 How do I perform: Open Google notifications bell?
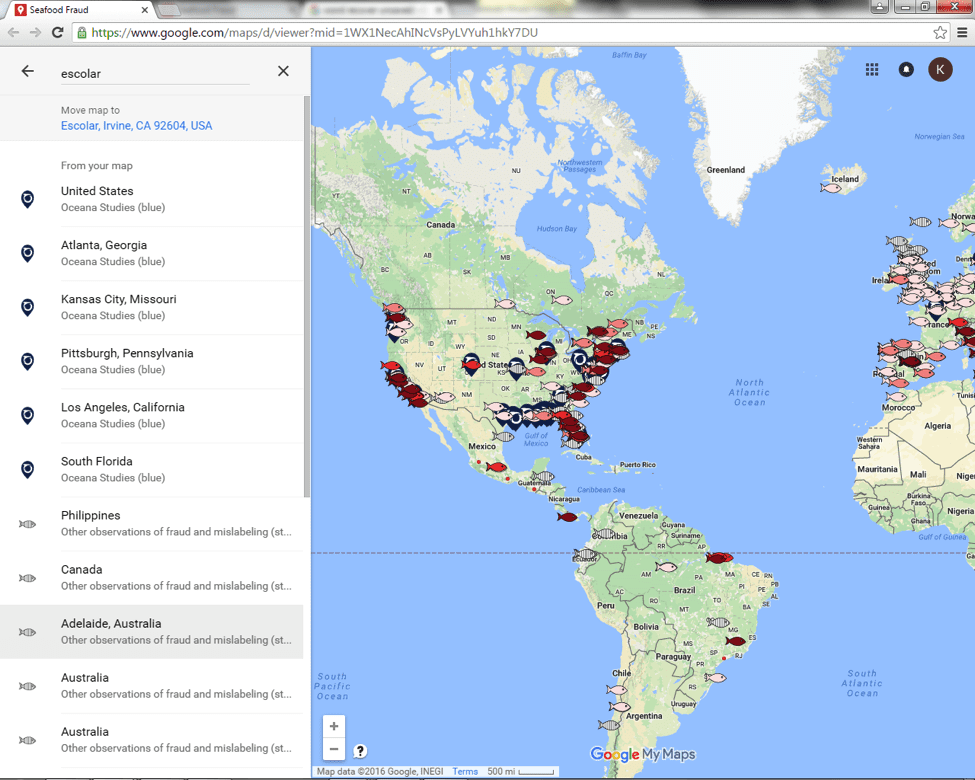click(906, 70)
